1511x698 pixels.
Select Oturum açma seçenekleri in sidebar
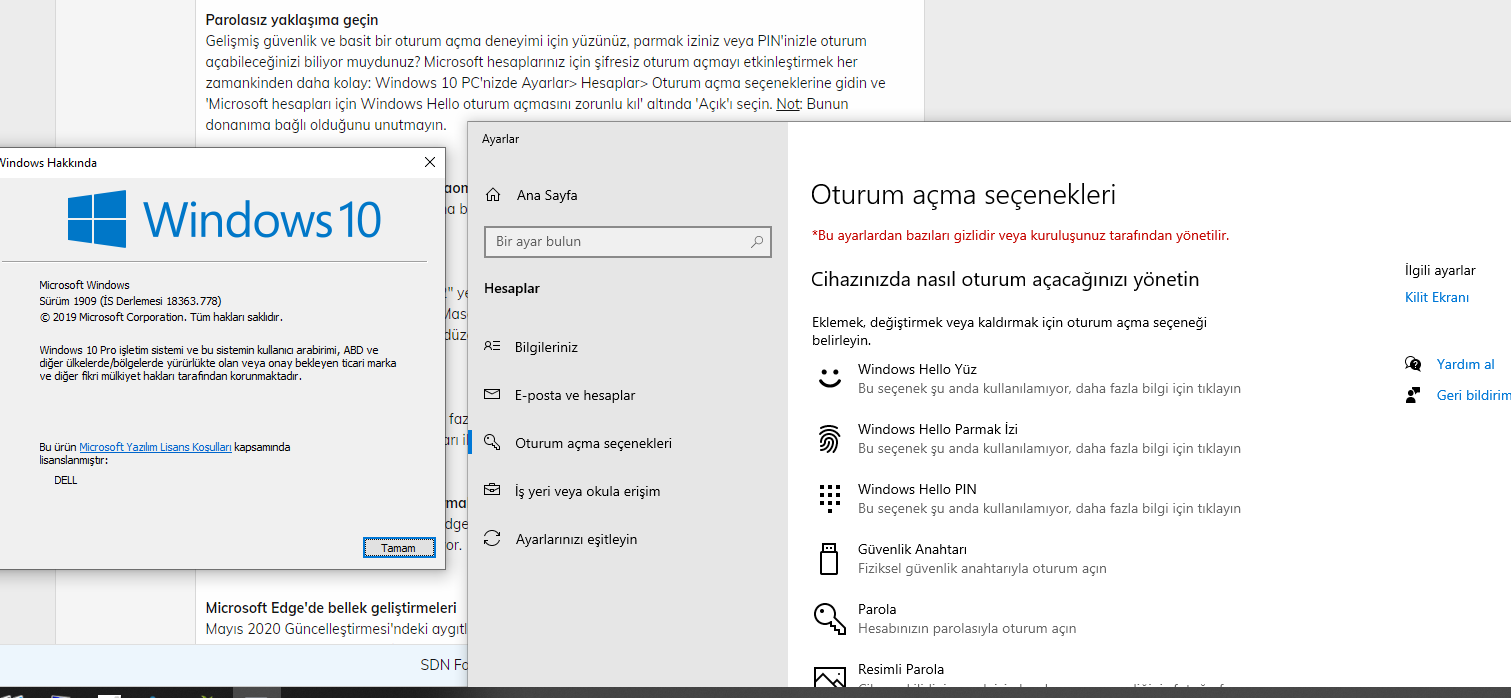pyautogui.click(x=593, y=443)
